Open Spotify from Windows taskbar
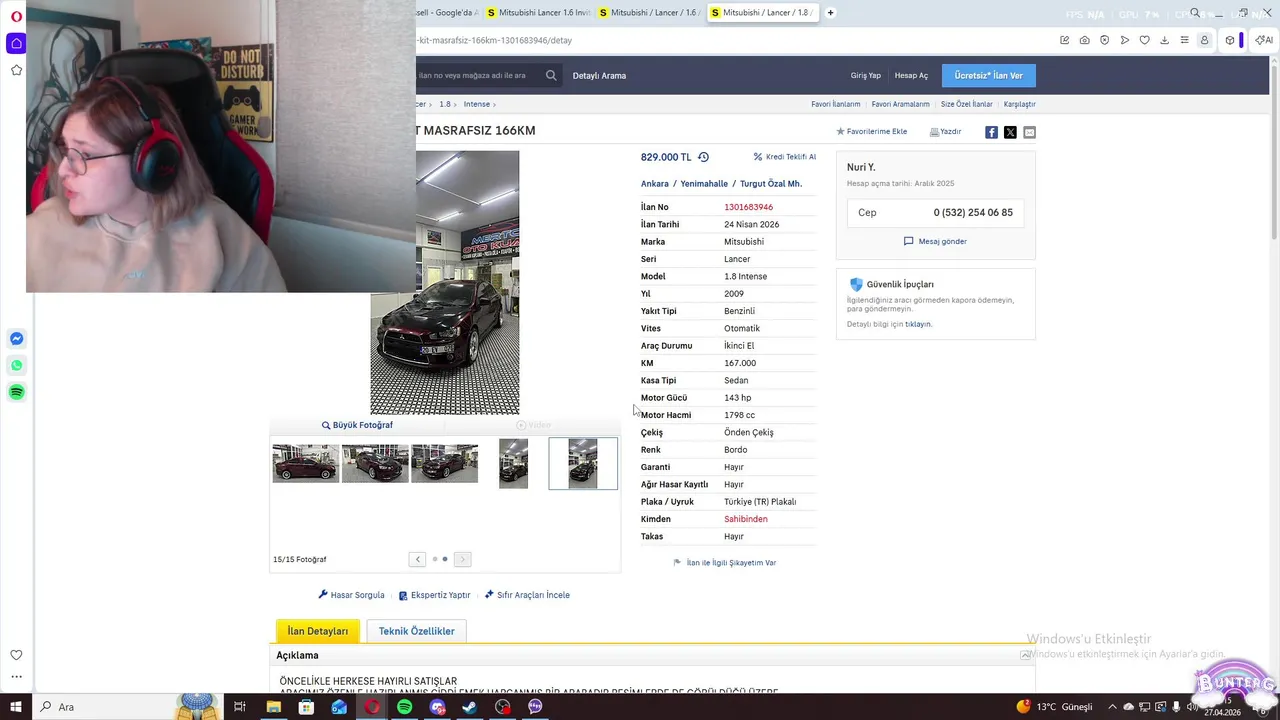Screen dimensions: 1280x720 tap(404, 707)
